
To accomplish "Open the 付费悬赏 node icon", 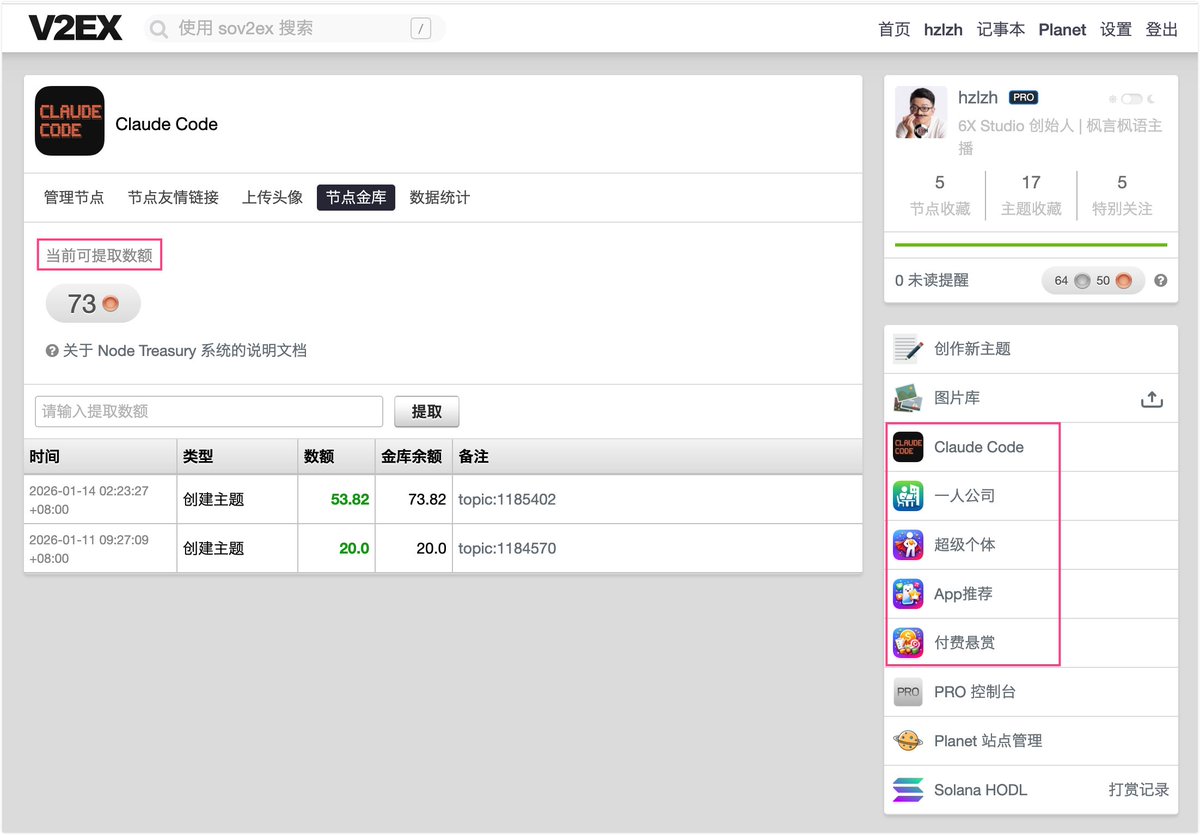I will click(908, 643).
